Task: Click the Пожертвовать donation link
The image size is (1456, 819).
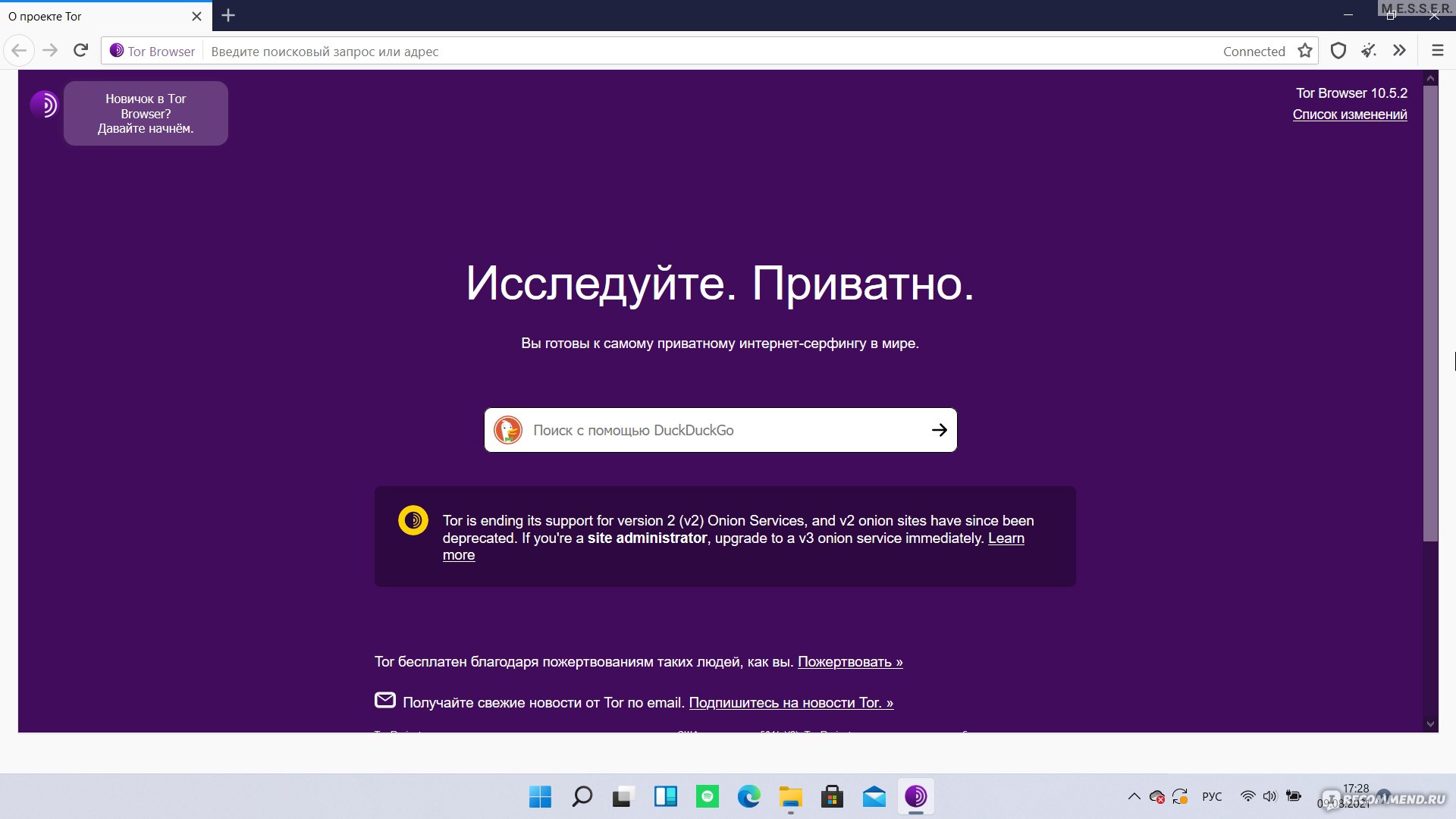Action: point(850,661)
